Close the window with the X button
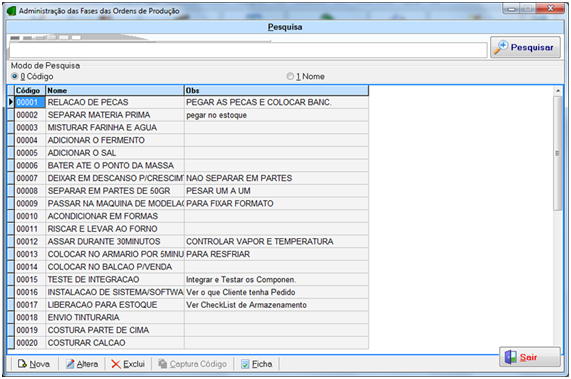This screenshot has width=571, height=379. pos(550,8)
